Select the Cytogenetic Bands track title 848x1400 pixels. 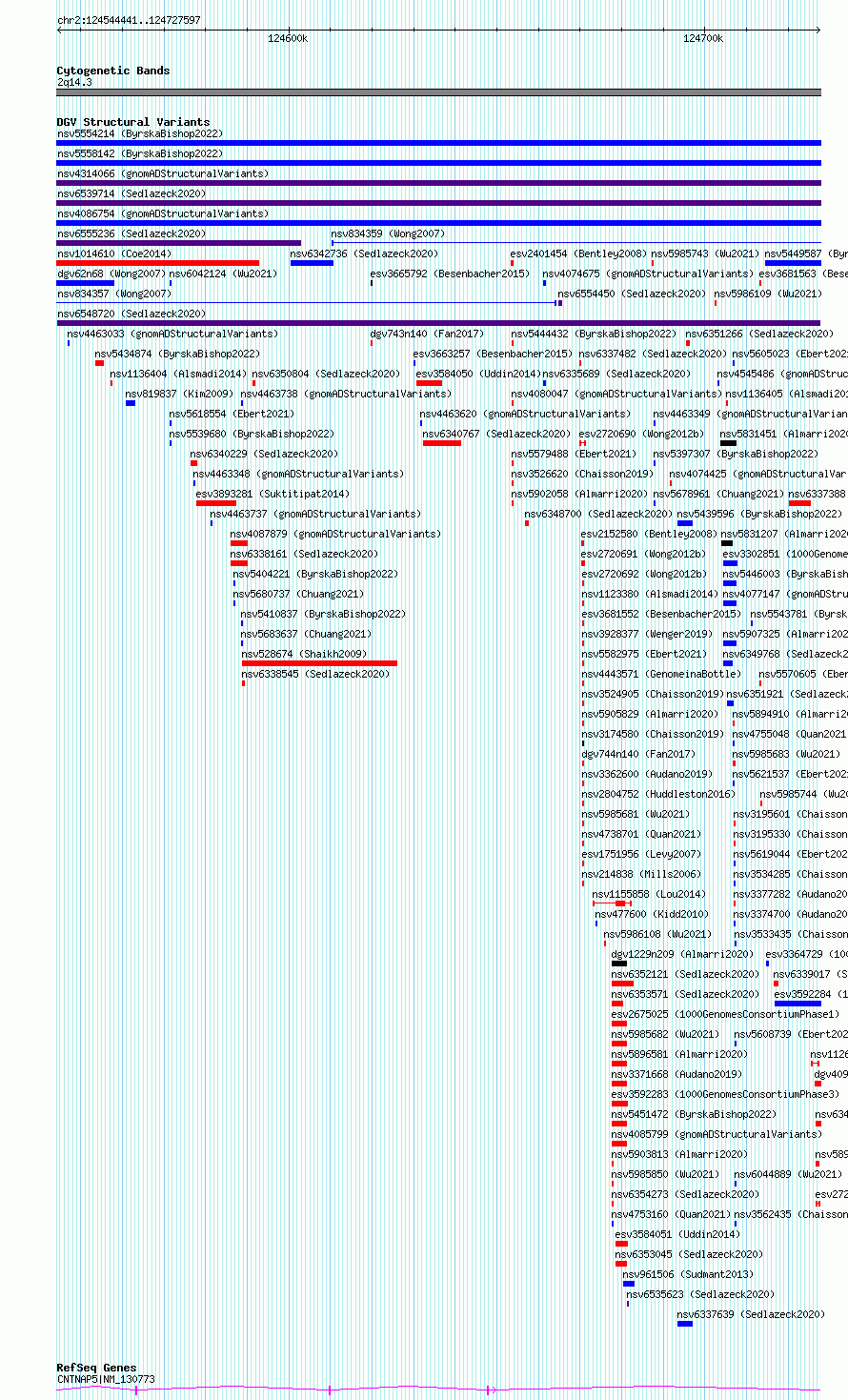[x=113, y=71]
